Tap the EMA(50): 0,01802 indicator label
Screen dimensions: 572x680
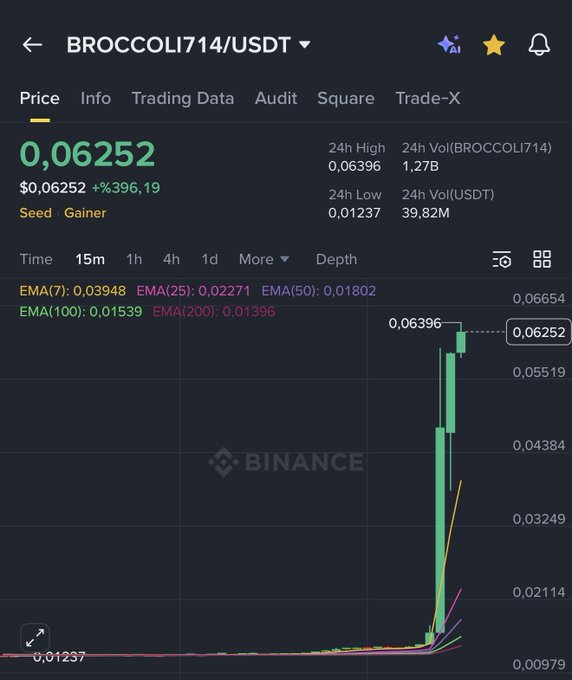pyautogui.click(x=318, y=291)
